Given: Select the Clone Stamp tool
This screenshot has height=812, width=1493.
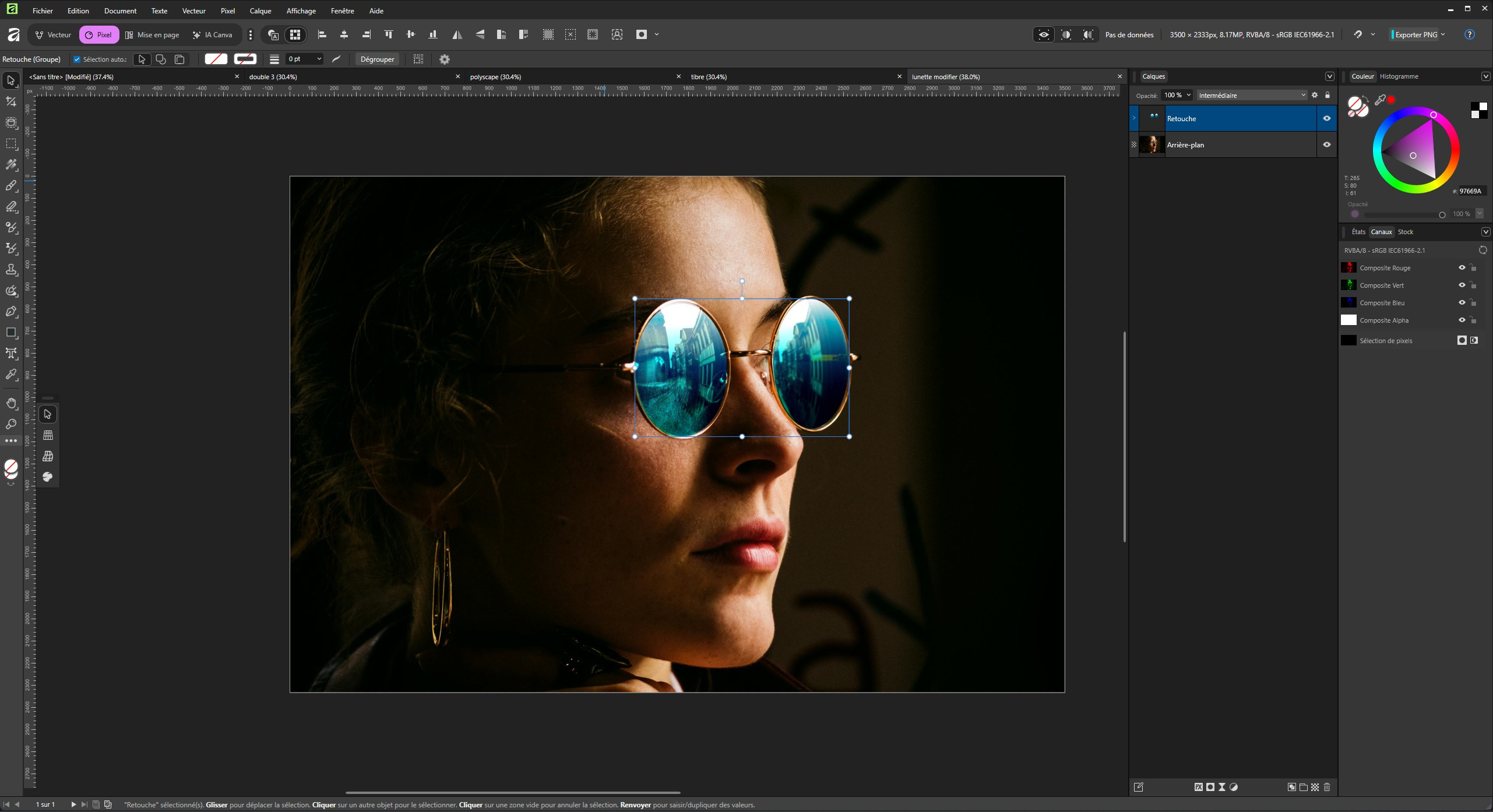Looking at the screenshot, I should coord(11,270).
